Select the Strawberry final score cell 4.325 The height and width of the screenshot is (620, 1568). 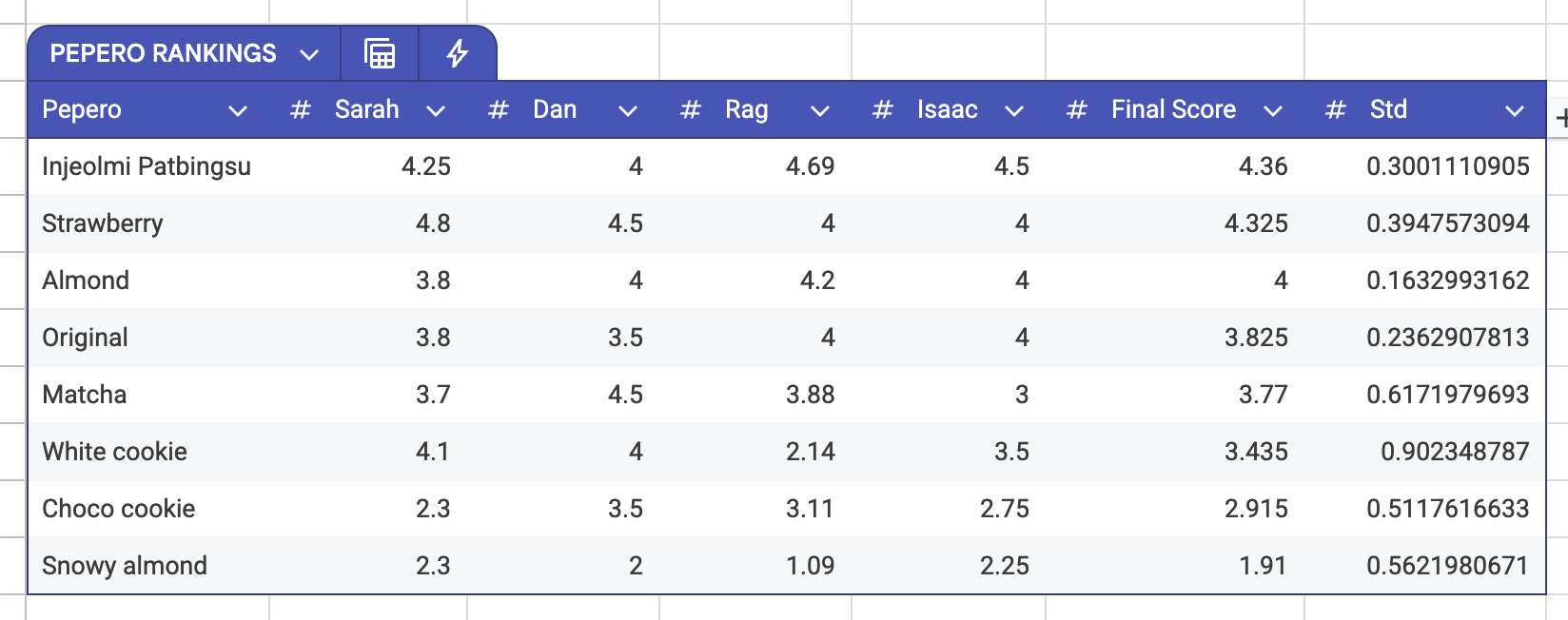tap(1255, 223)
